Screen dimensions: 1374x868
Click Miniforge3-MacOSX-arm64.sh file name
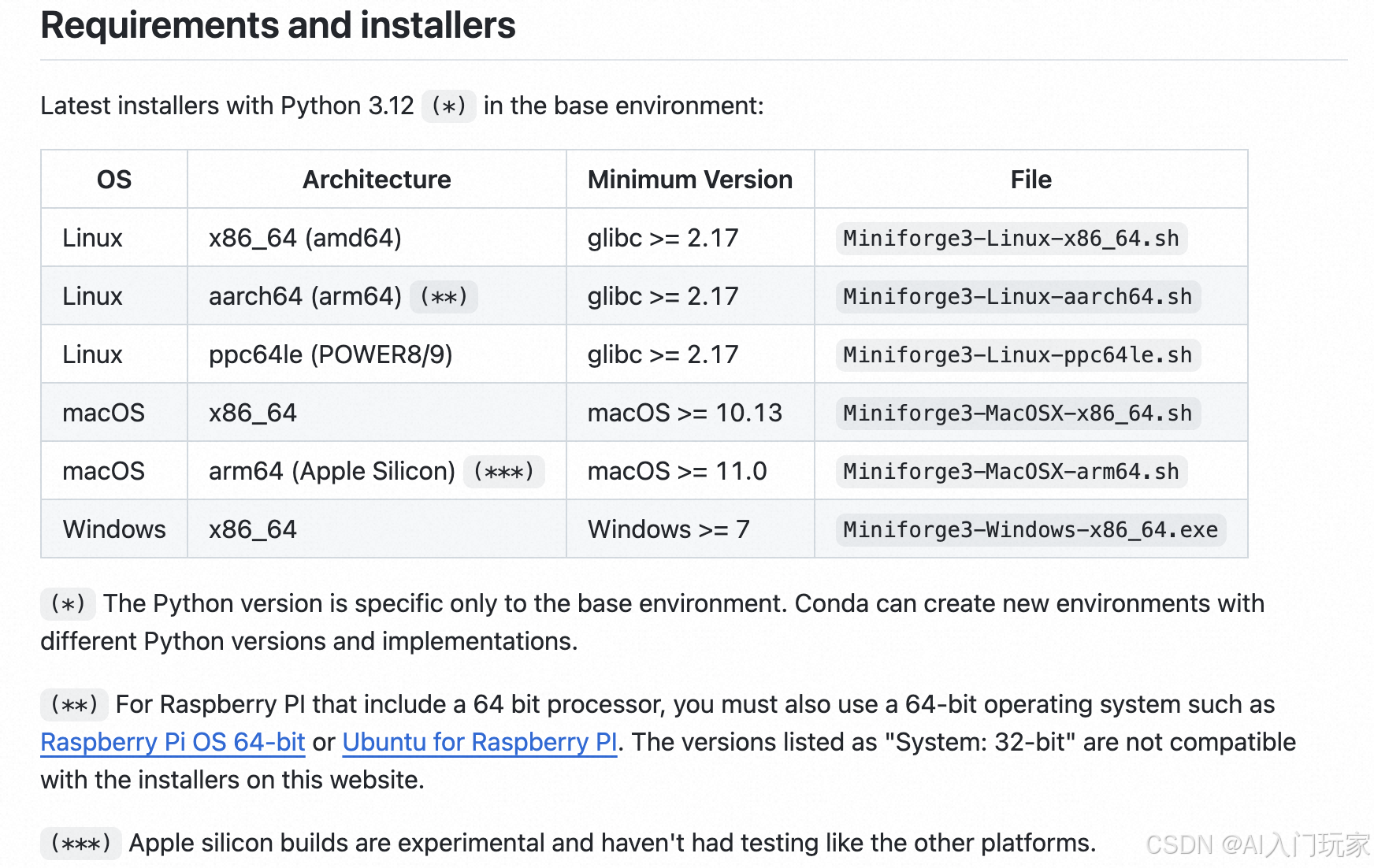tap(1011, 471)
